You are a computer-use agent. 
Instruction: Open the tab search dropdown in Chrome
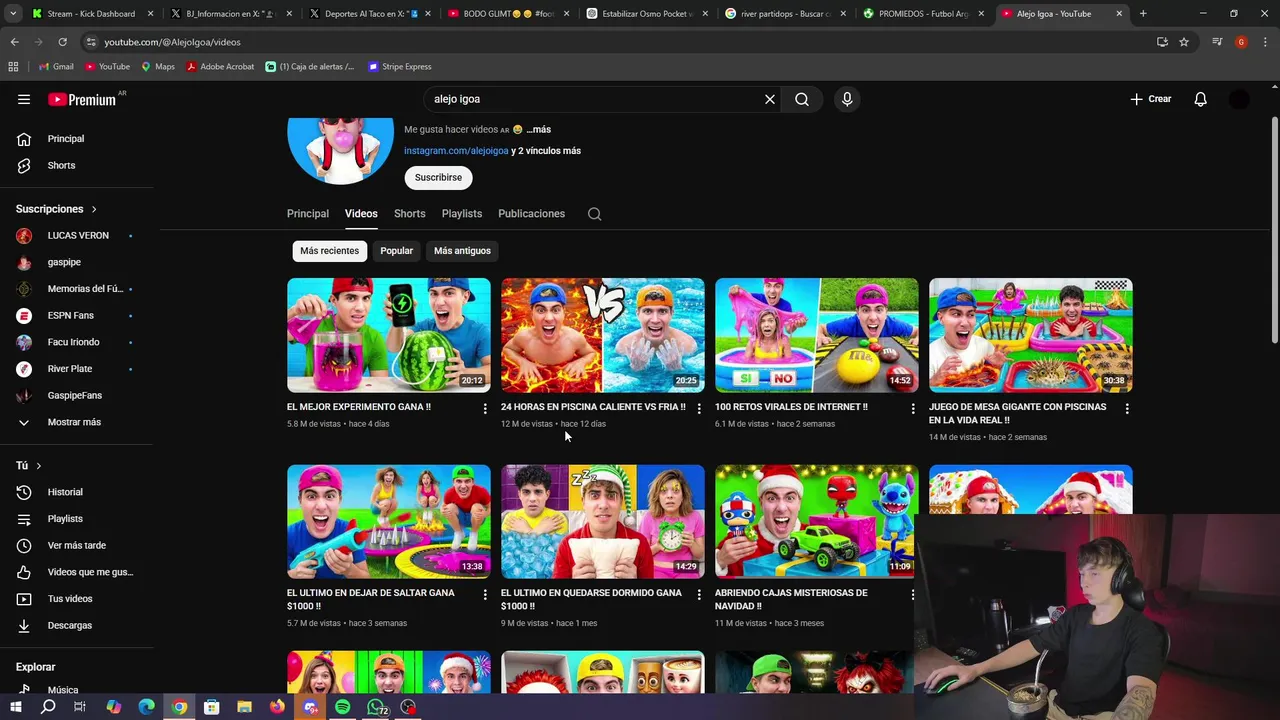coord(13,14)
